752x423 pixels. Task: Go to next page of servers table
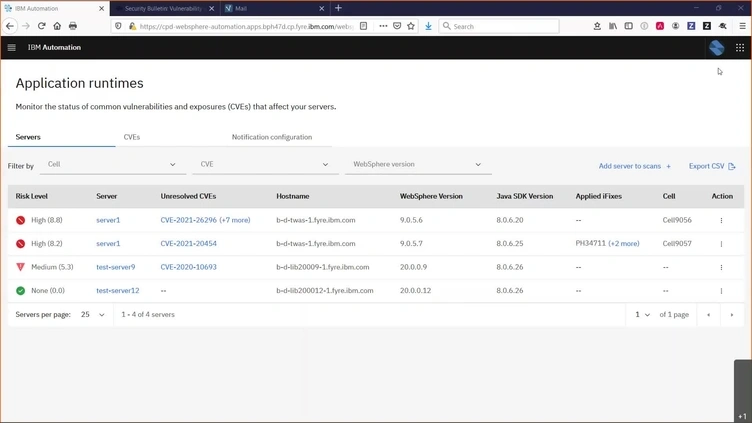[731, 315]
